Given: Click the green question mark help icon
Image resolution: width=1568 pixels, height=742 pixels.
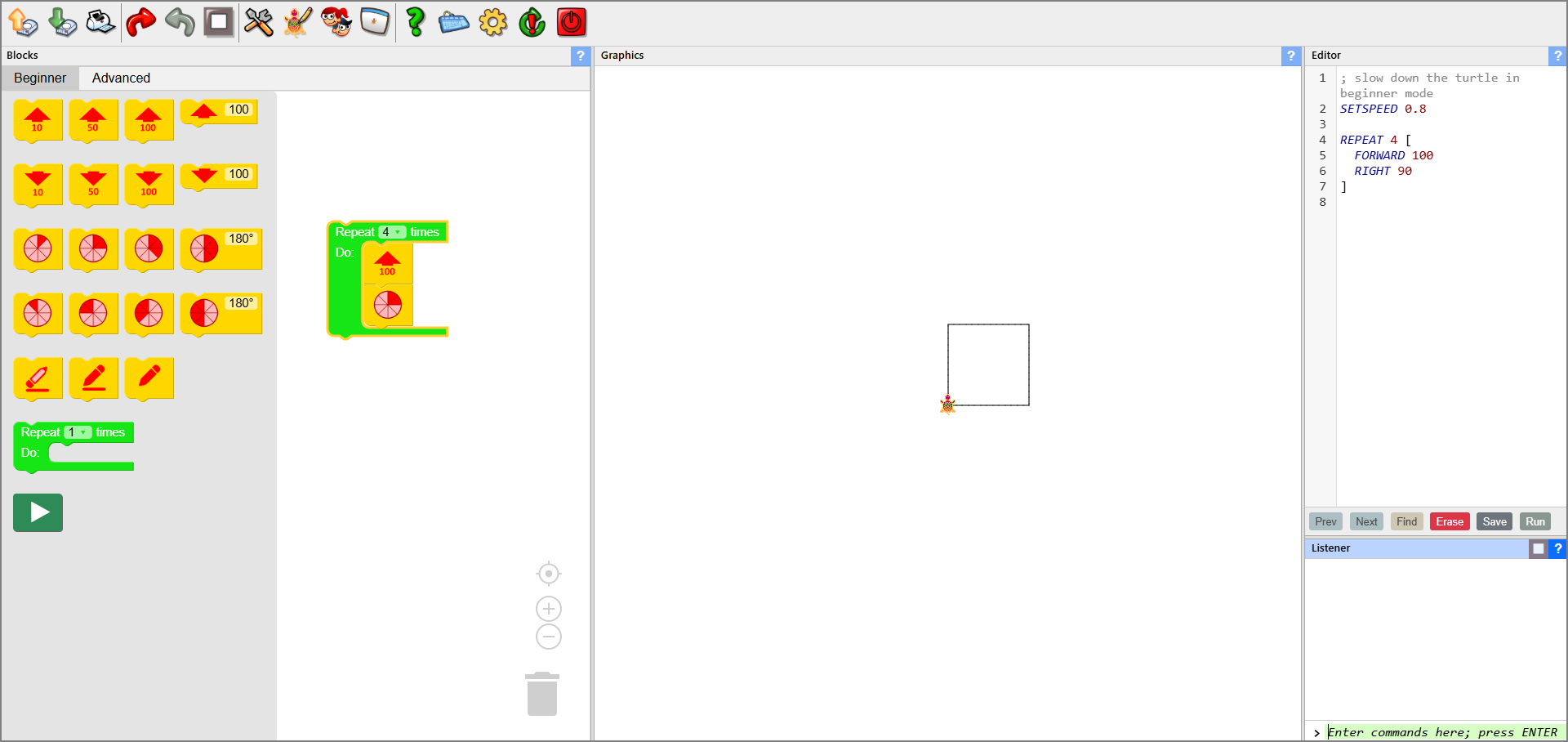Looking at the screenshot, I should (x=415, y=22).
